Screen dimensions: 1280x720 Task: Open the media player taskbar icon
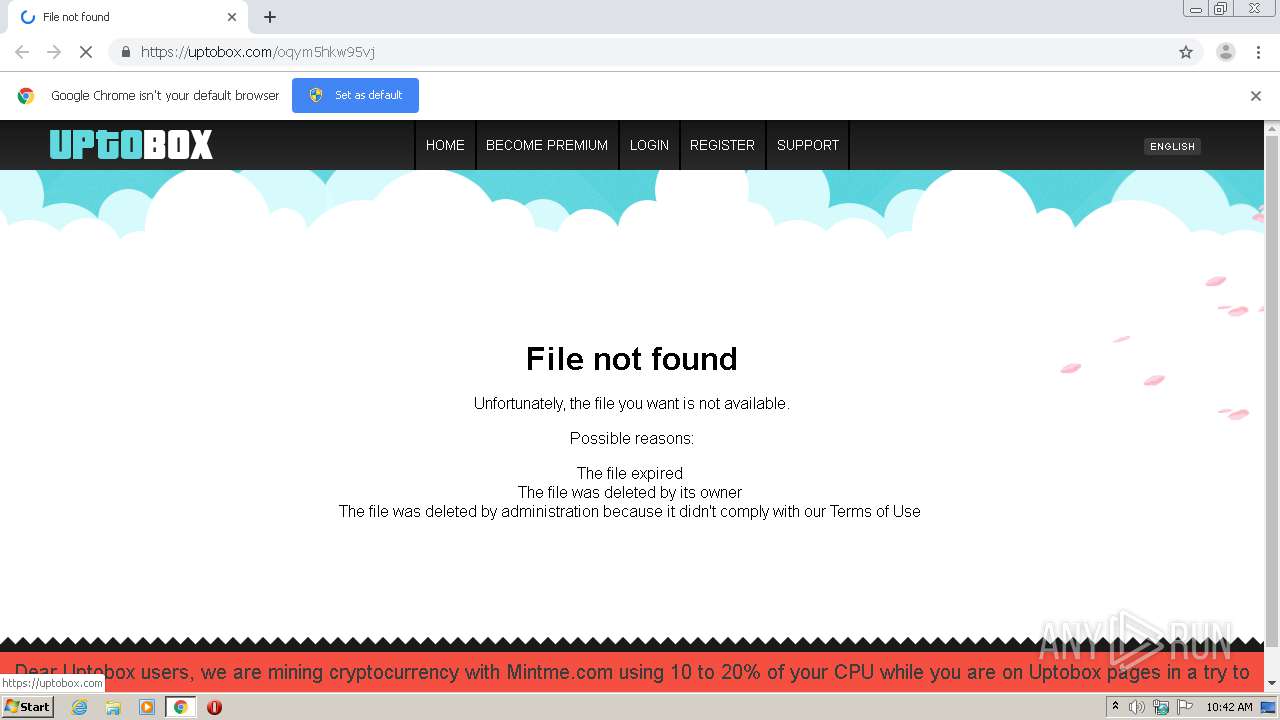(146, 707)
